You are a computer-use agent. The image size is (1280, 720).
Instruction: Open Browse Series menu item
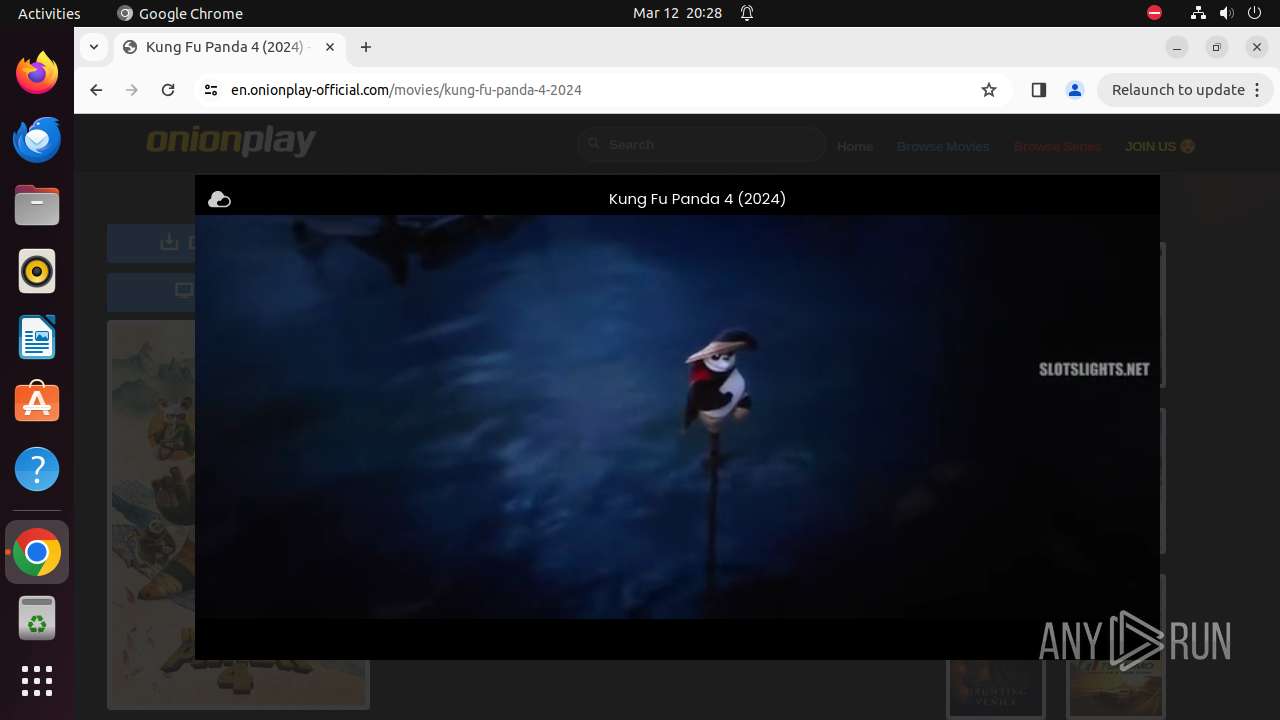coord(1057,146)
